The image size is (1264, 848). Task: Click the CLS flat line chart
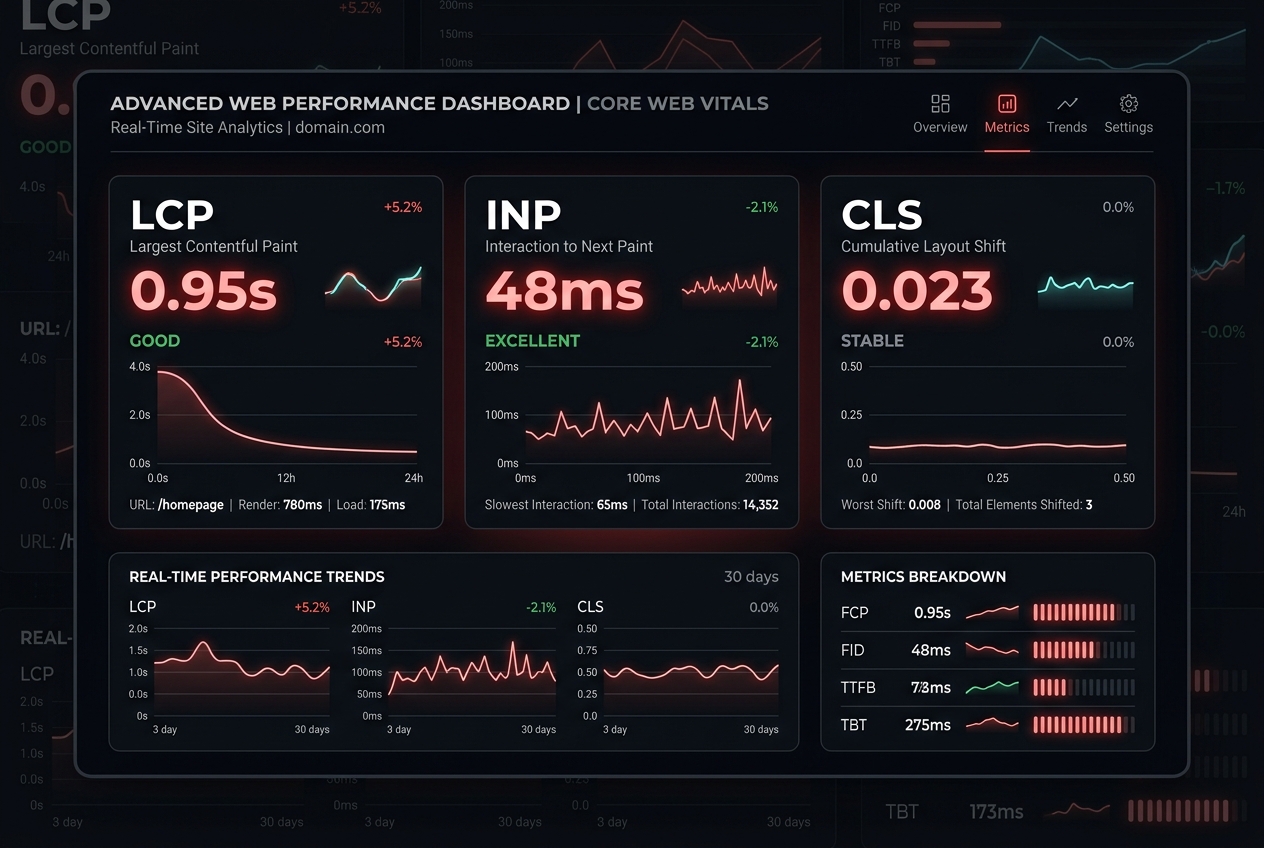coord(998,415)
